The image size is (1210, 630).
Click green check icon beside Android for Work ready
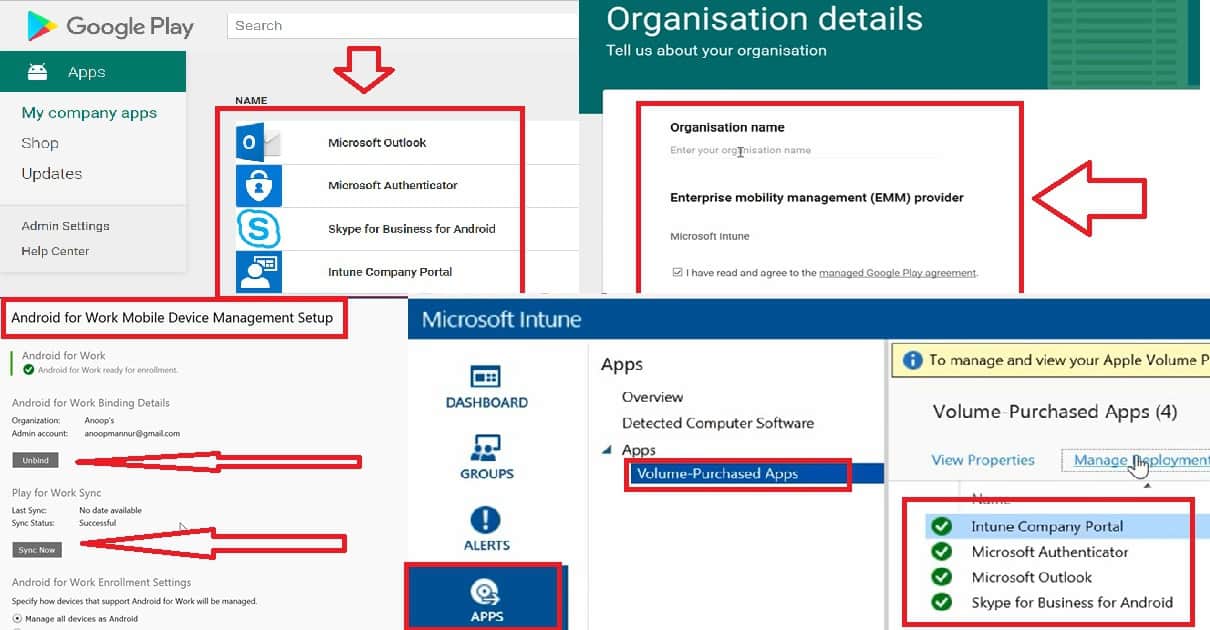click(29, 370)
